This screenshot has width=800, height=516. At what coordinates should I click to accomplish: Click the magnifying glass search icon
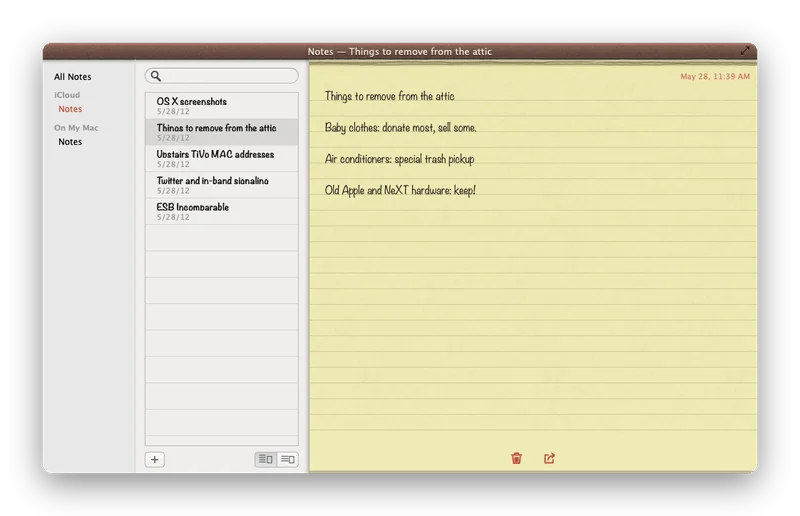pyautogui.click(x=156, y=76)
